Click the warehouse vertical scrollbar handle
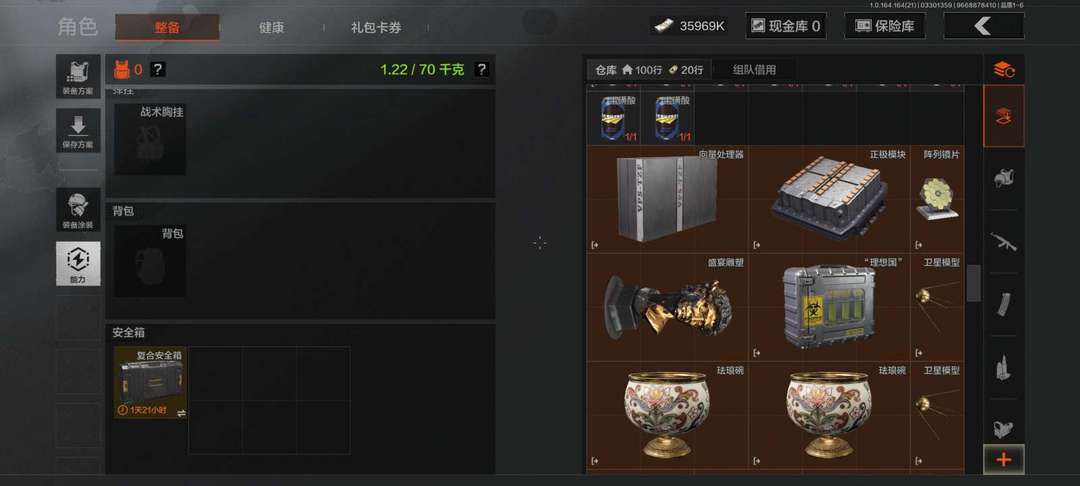 point(973,283)
